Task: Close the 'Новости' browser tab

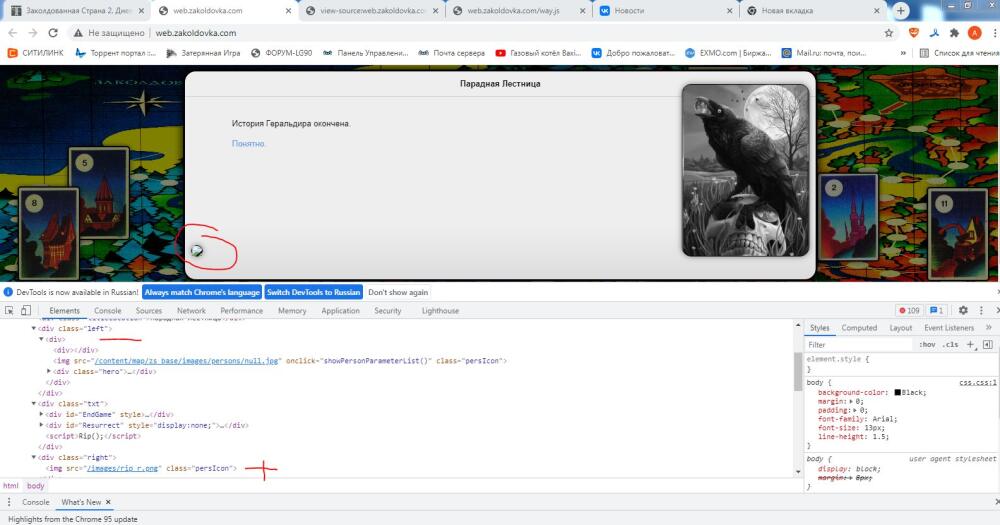Action: [x=730, y=11]
